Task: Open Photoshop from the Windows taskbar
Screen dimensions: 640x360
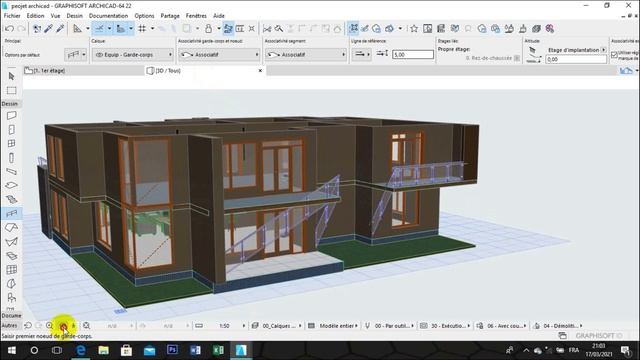Action: [172, 350]
